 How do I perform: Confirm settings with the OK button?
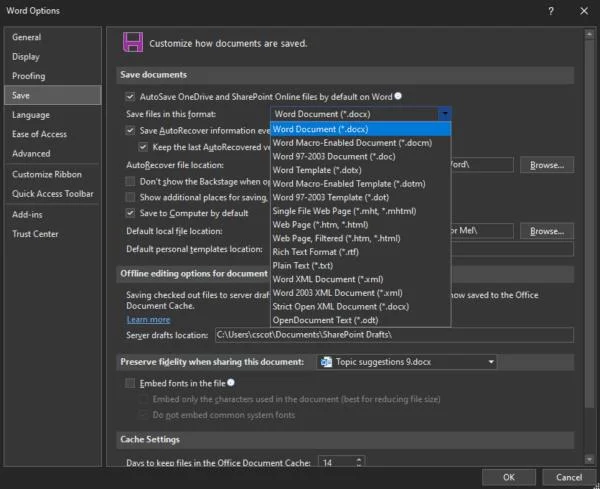[509, 477]
